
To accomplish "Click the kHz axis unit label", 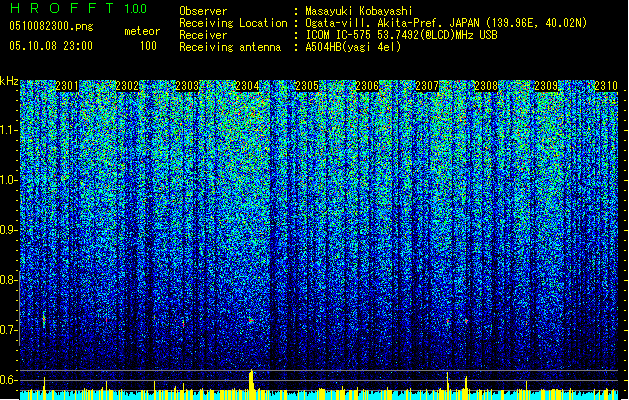I will 9,81.
